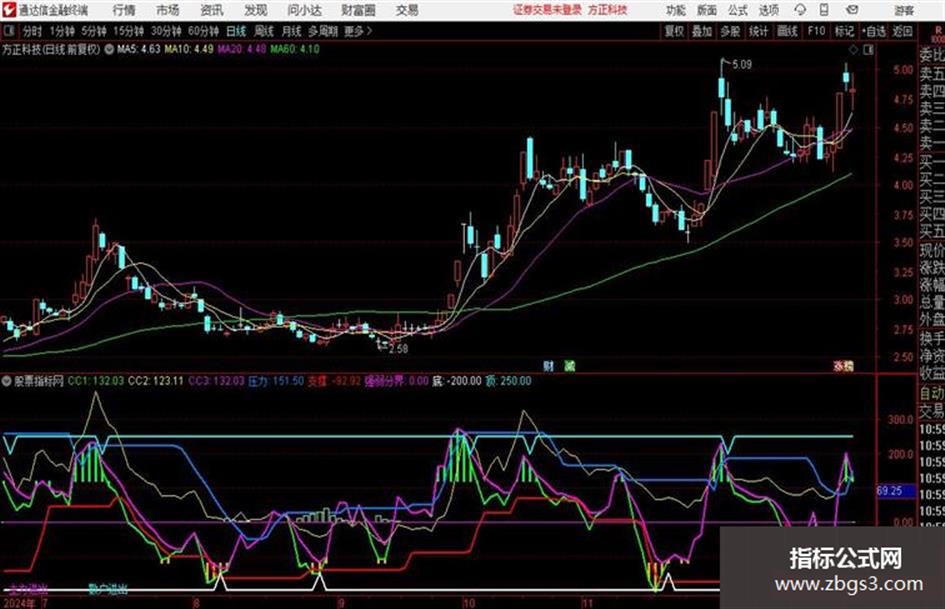Click the green marker icon beside 财
Screen dimensions: 945x609
(570, 365)
